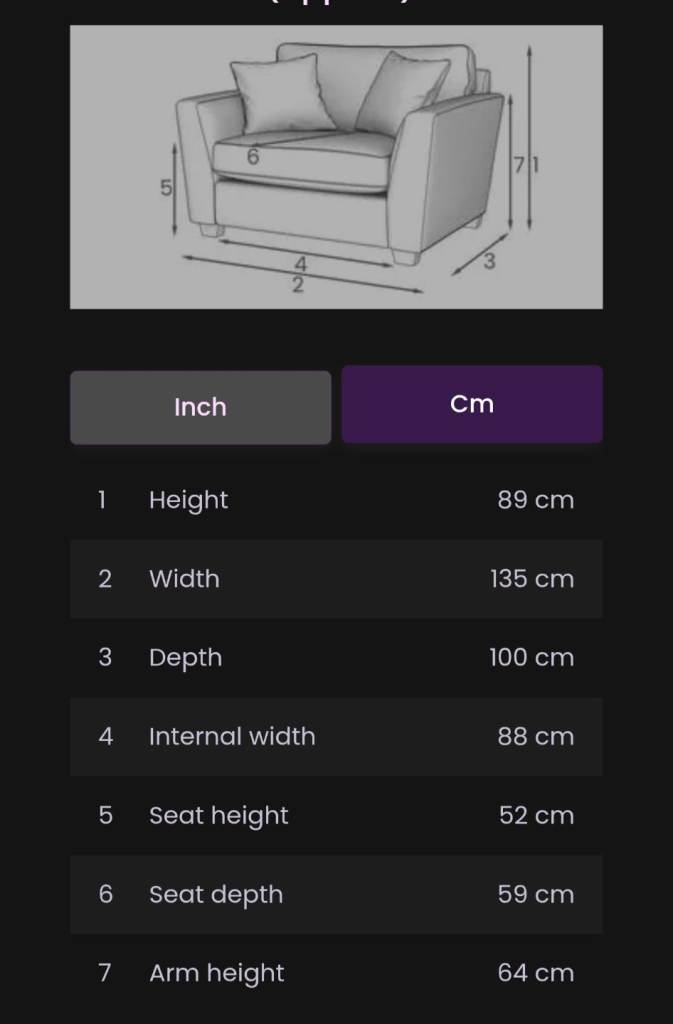
Task: Click the 89 cm height value
Action: (x=535, y=500)
